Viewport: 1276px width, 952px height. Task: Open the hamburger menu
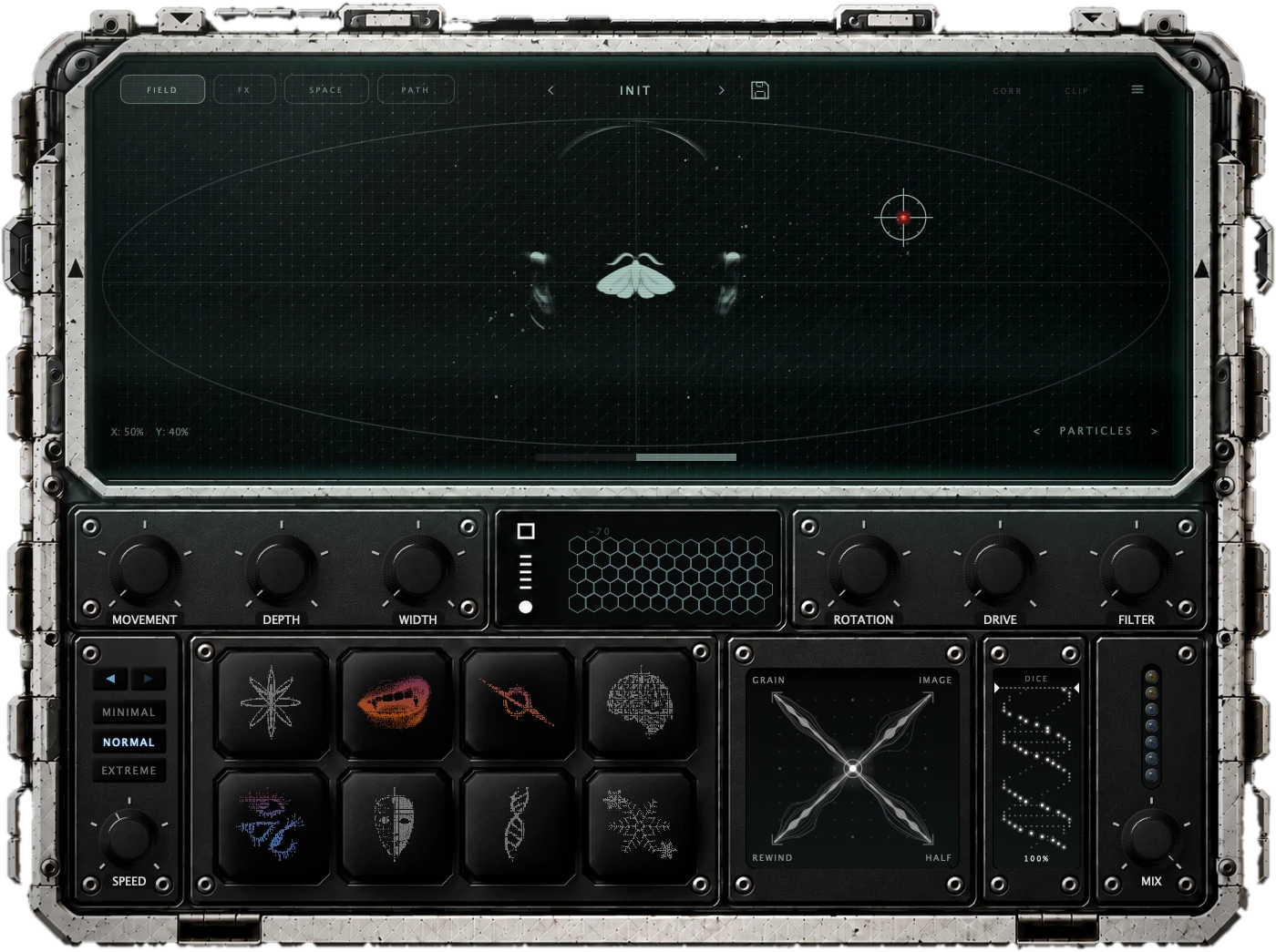tap(1137, 89)
